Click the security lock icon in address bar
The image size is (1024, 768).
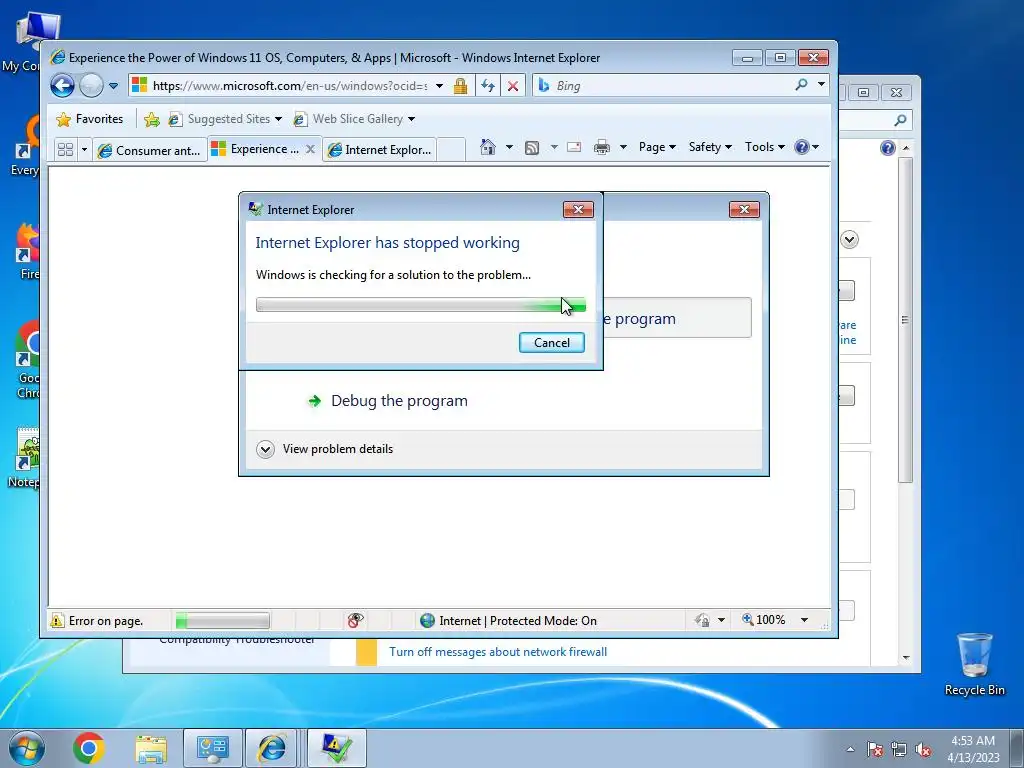pyautogui.click(x=460, y=86)
